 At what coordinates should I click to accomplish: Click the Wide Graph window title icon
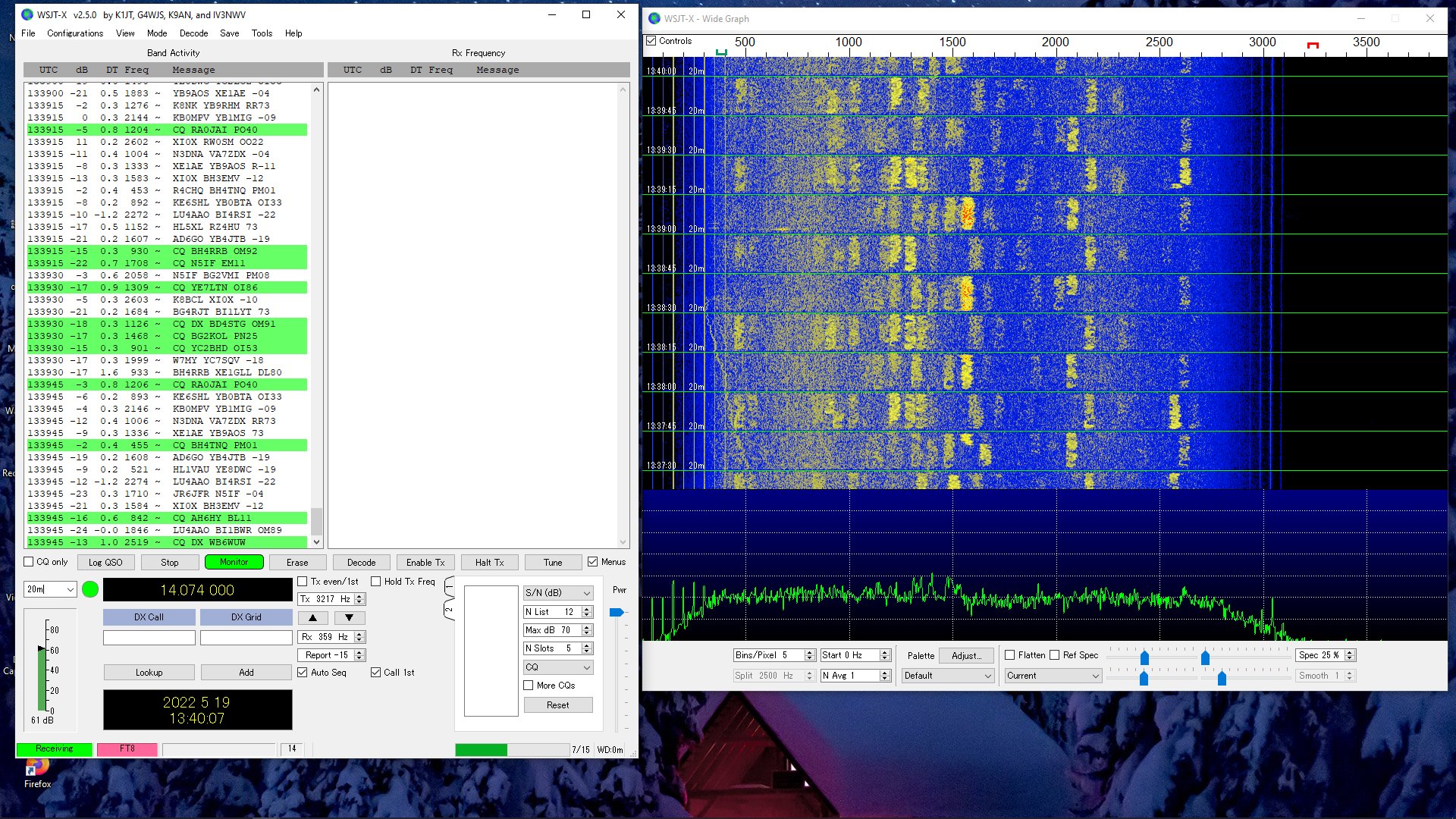654,18
